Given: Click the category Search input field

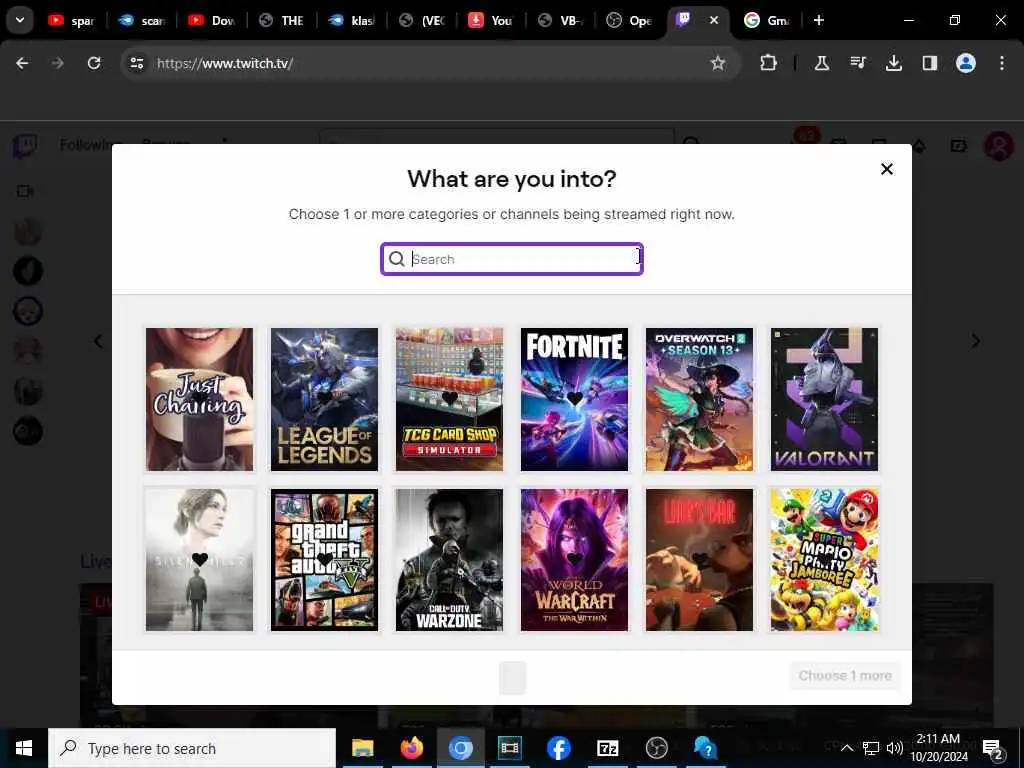Looking at the screenshot, I should (x=512, y=259).
